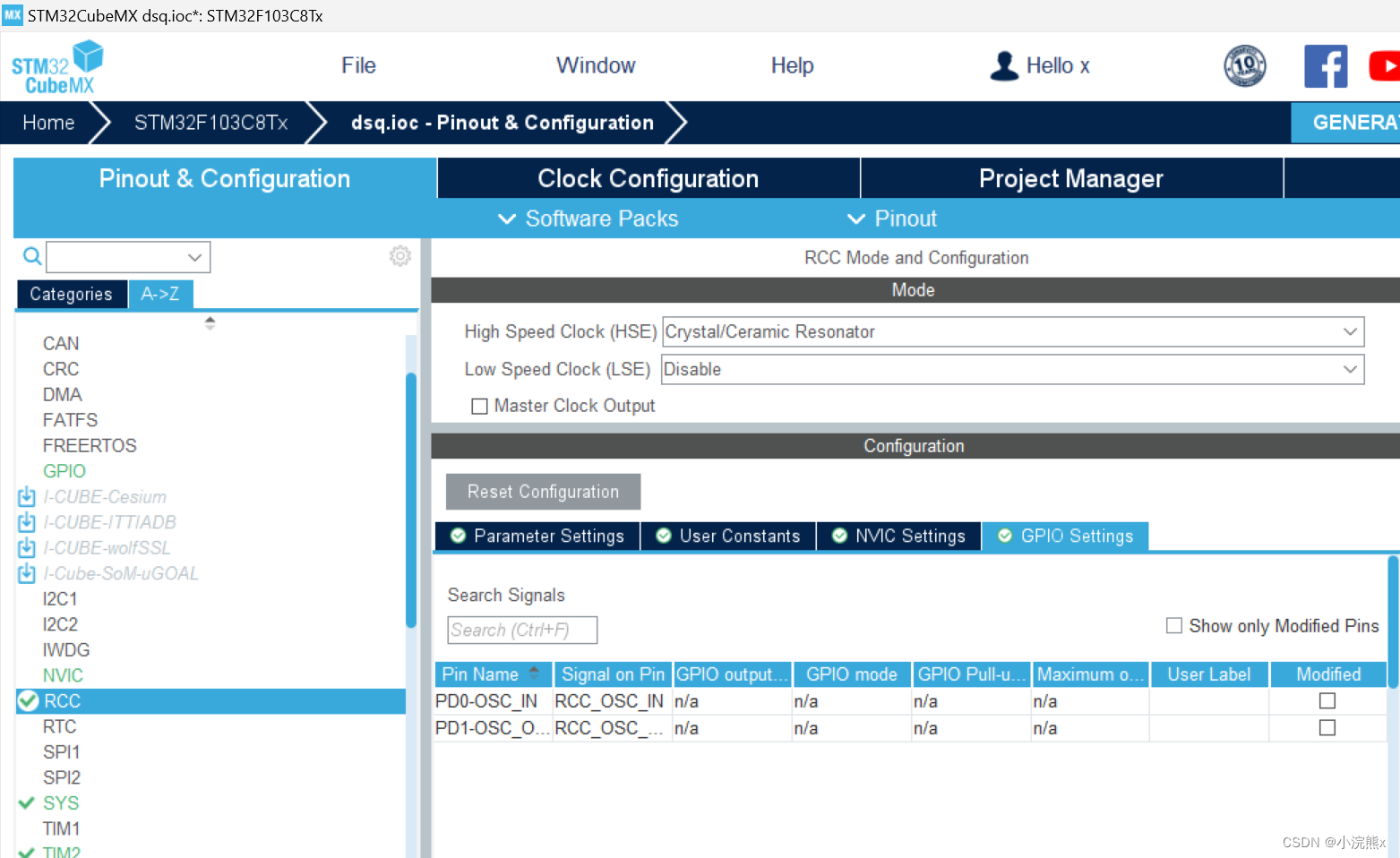Switch to Clock Configuration tab
This screenshot has height=858, width=1400.
(648, 178)
